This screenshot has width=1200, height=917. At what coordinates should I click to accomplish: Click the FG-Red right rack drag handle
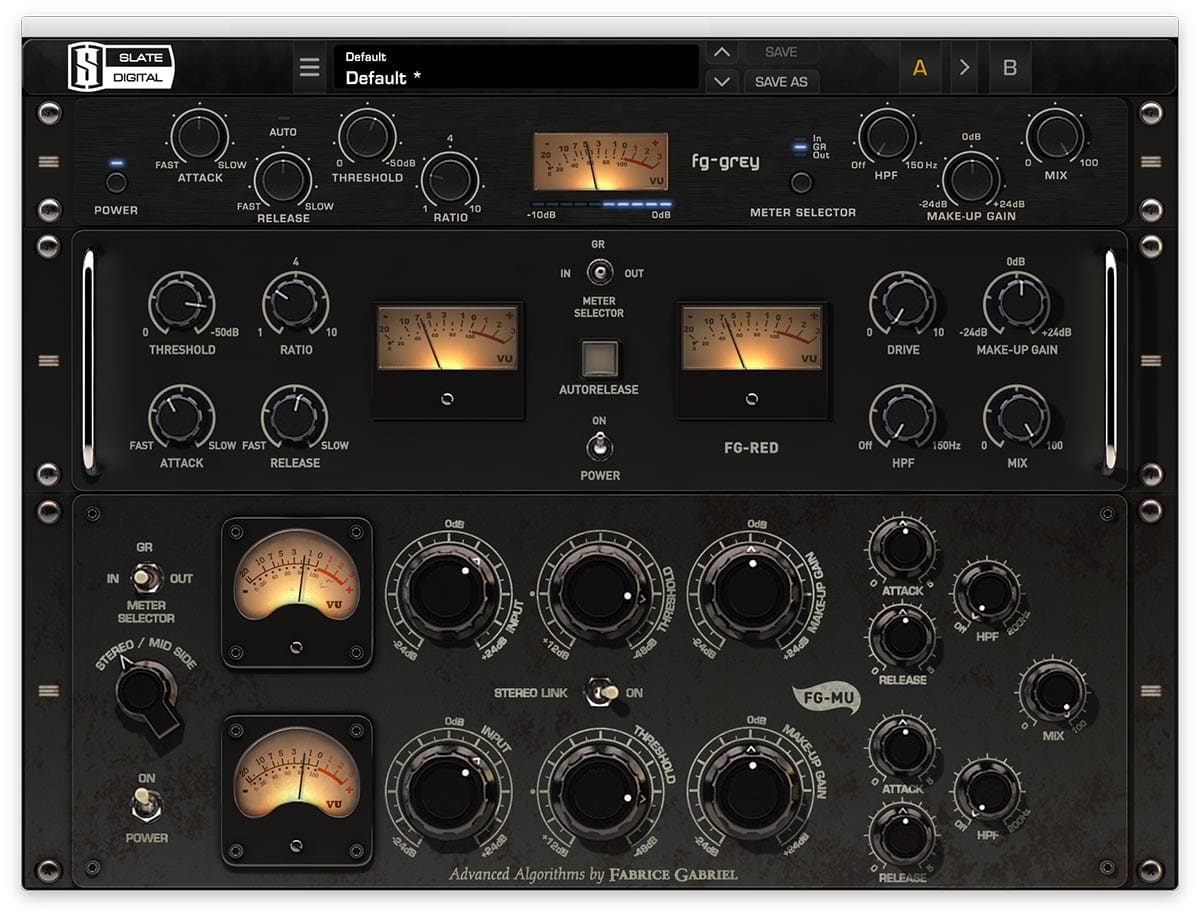(x=1151, y=360)
